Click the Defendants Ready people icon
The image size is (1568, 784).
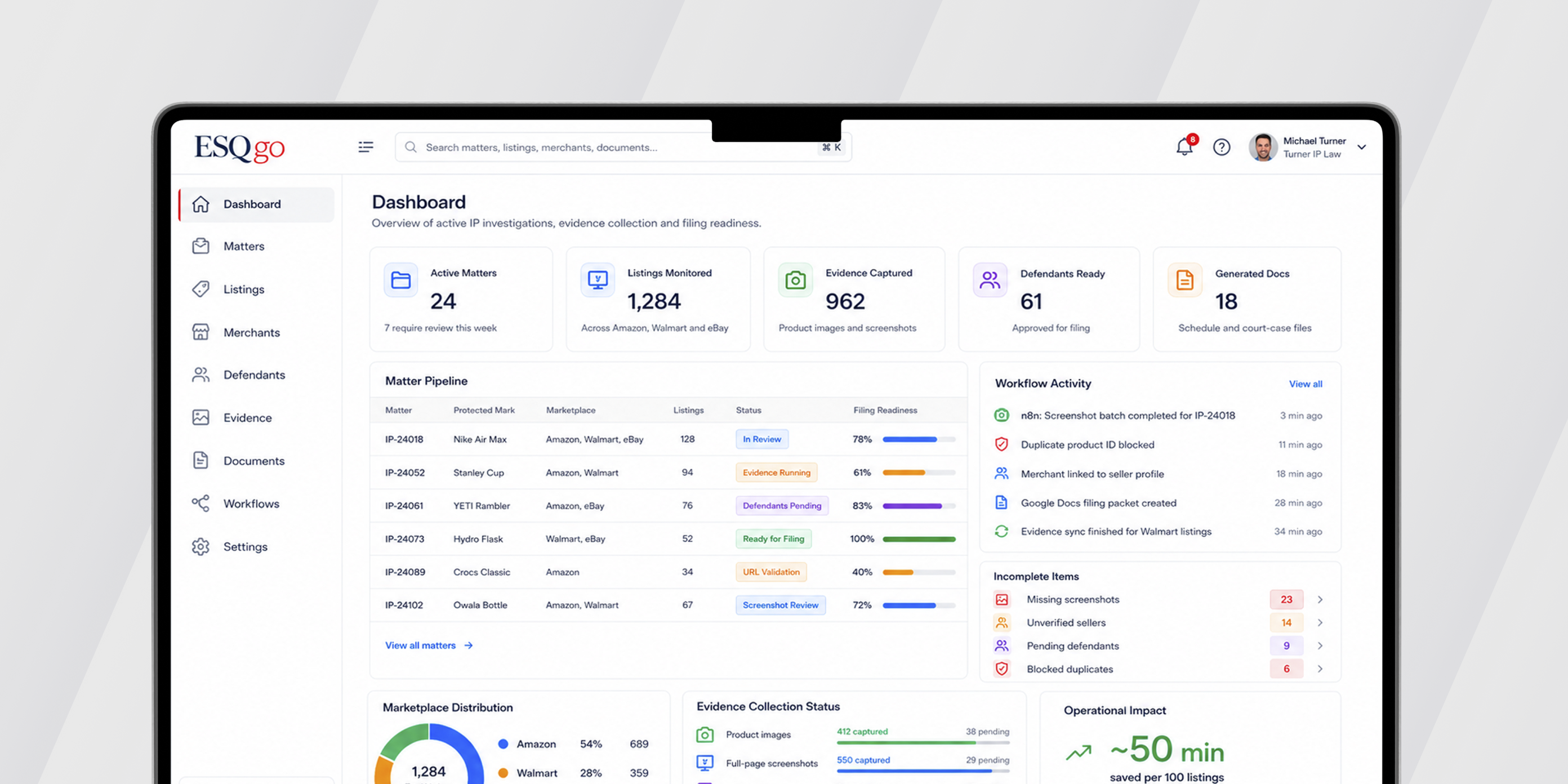[990, 280]
